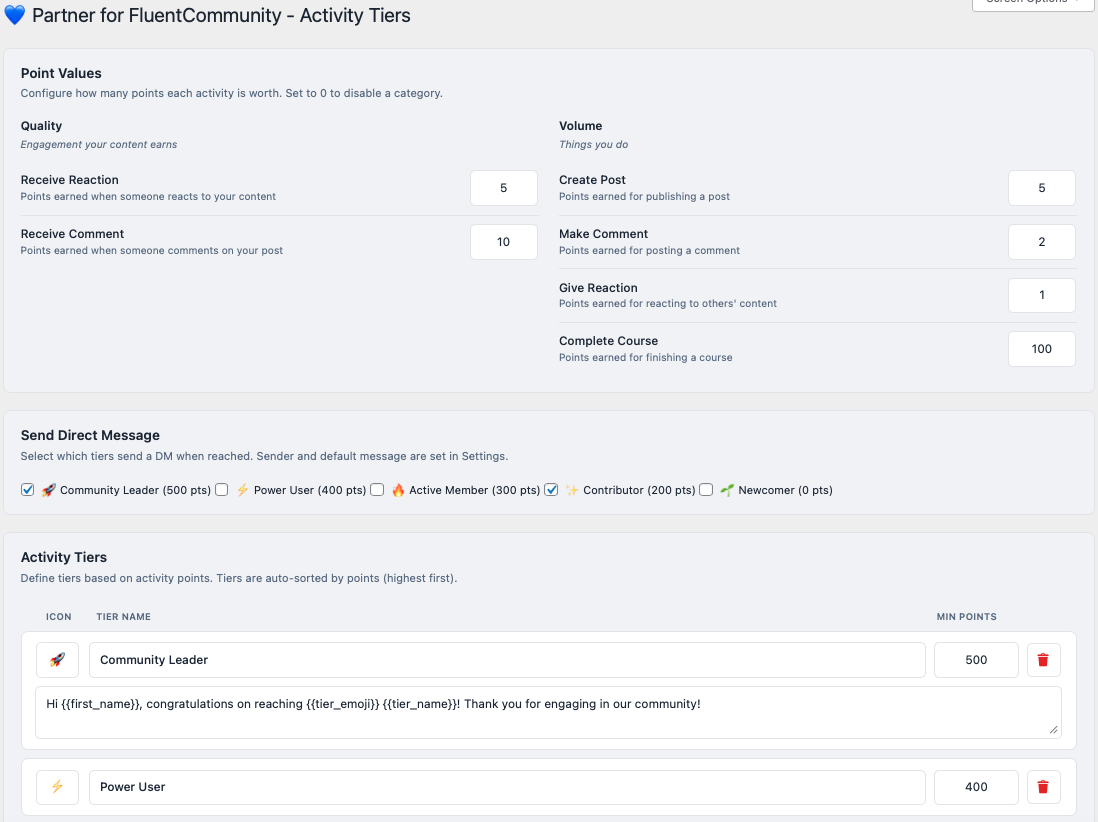Edit the Give Reaction points field
This screenshot has width=1098, height=822.
coord(1041,295)
